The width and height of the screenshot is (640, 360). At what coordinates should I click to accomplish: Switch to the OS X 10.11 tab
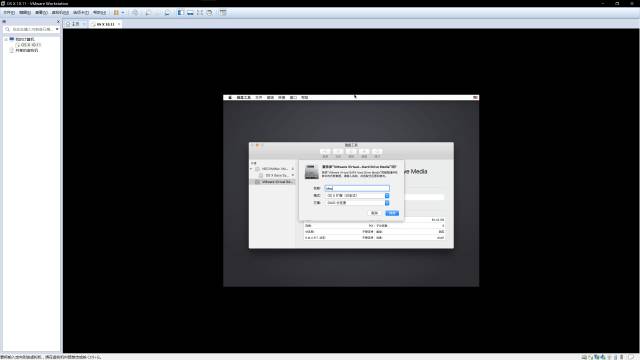pos(104,24)
